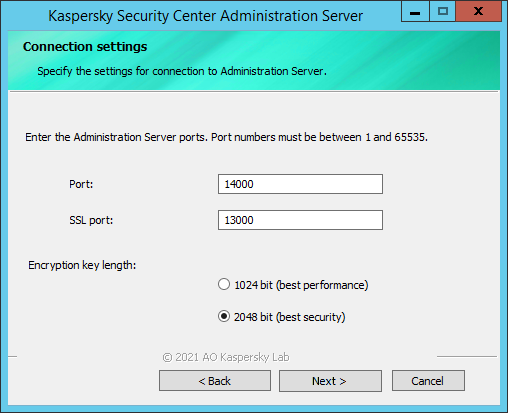508x413 pixels.
Task: Click the window title text
Action: coord(205,16)
